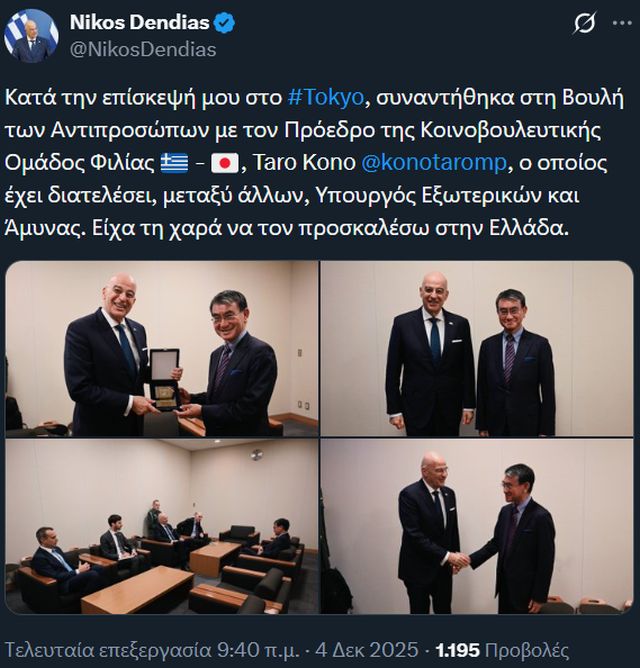640x668 pixels.
Task: Click the 4 Δεκ 2025 date
Action: coord(367,651)
